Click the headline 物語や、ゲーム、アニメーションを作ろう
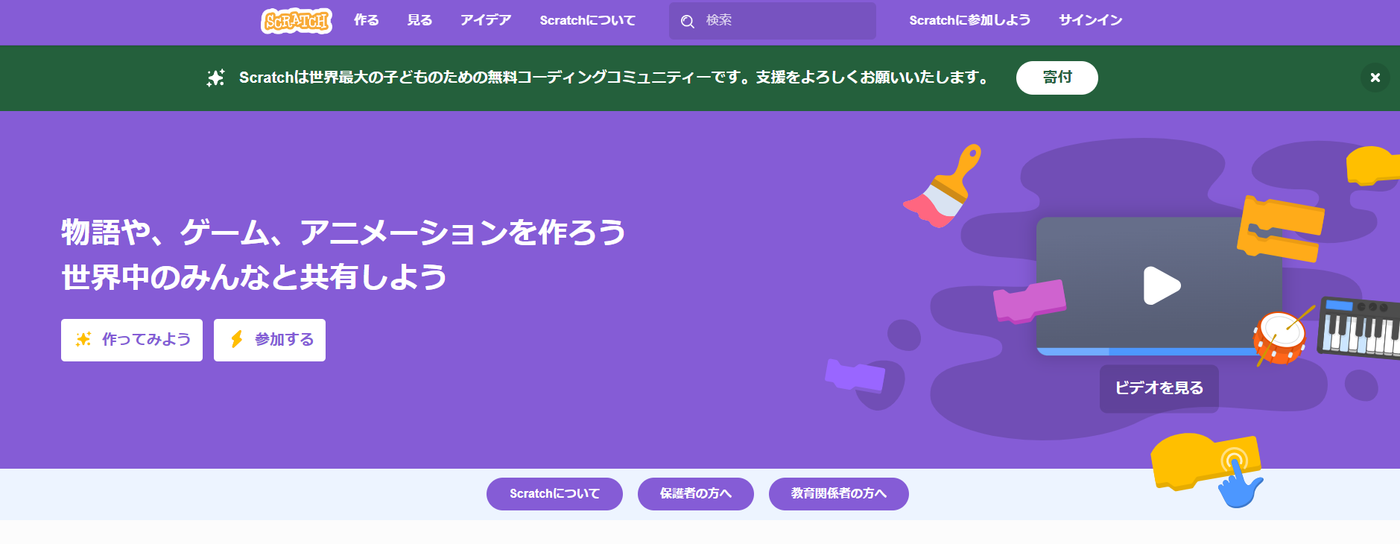Viewport: 1400px width, 544px height. click(344, 233)
